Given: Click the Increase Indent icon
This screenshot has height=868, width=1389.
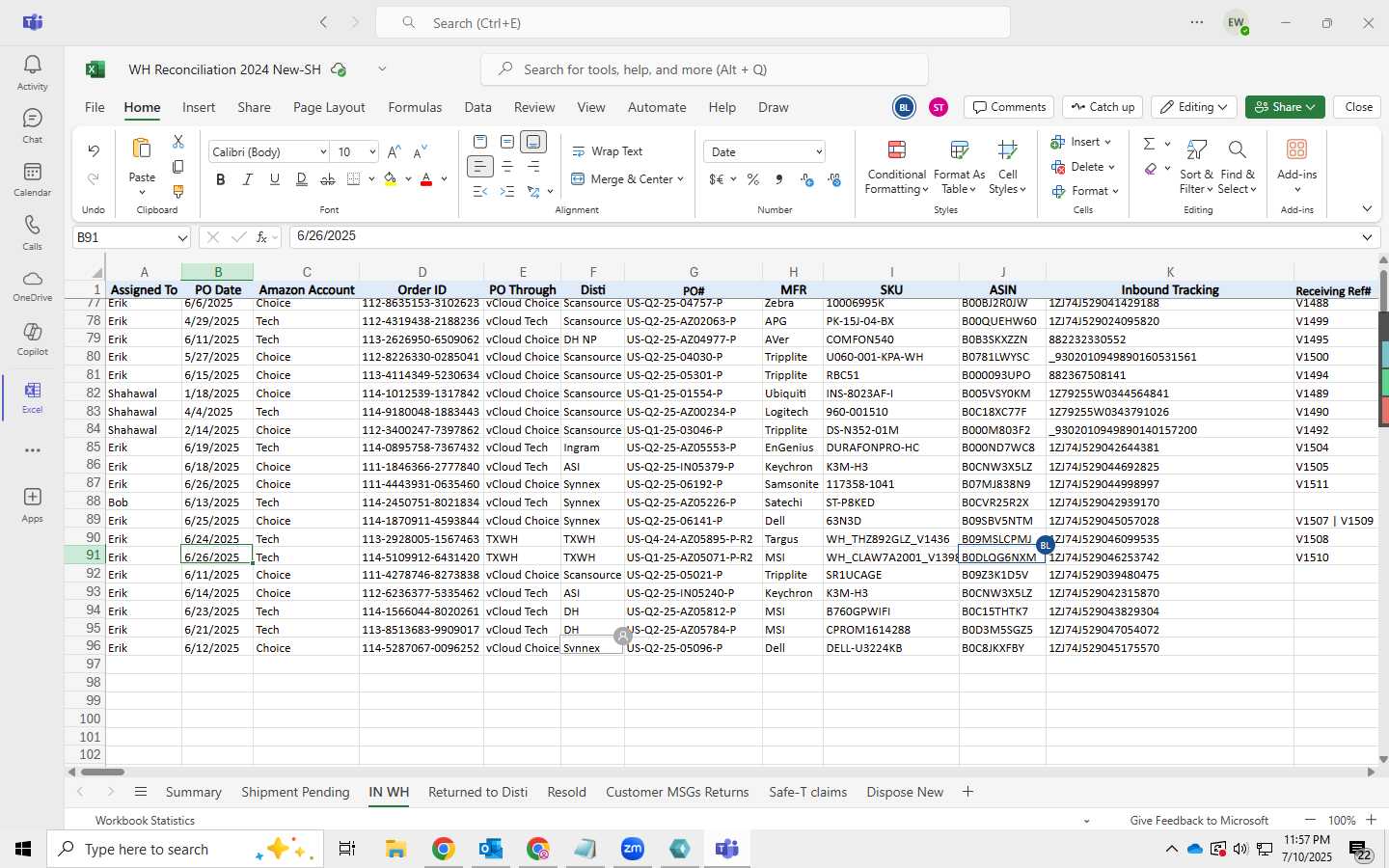Looking at the screenshot, I should (x=507, y=192).
